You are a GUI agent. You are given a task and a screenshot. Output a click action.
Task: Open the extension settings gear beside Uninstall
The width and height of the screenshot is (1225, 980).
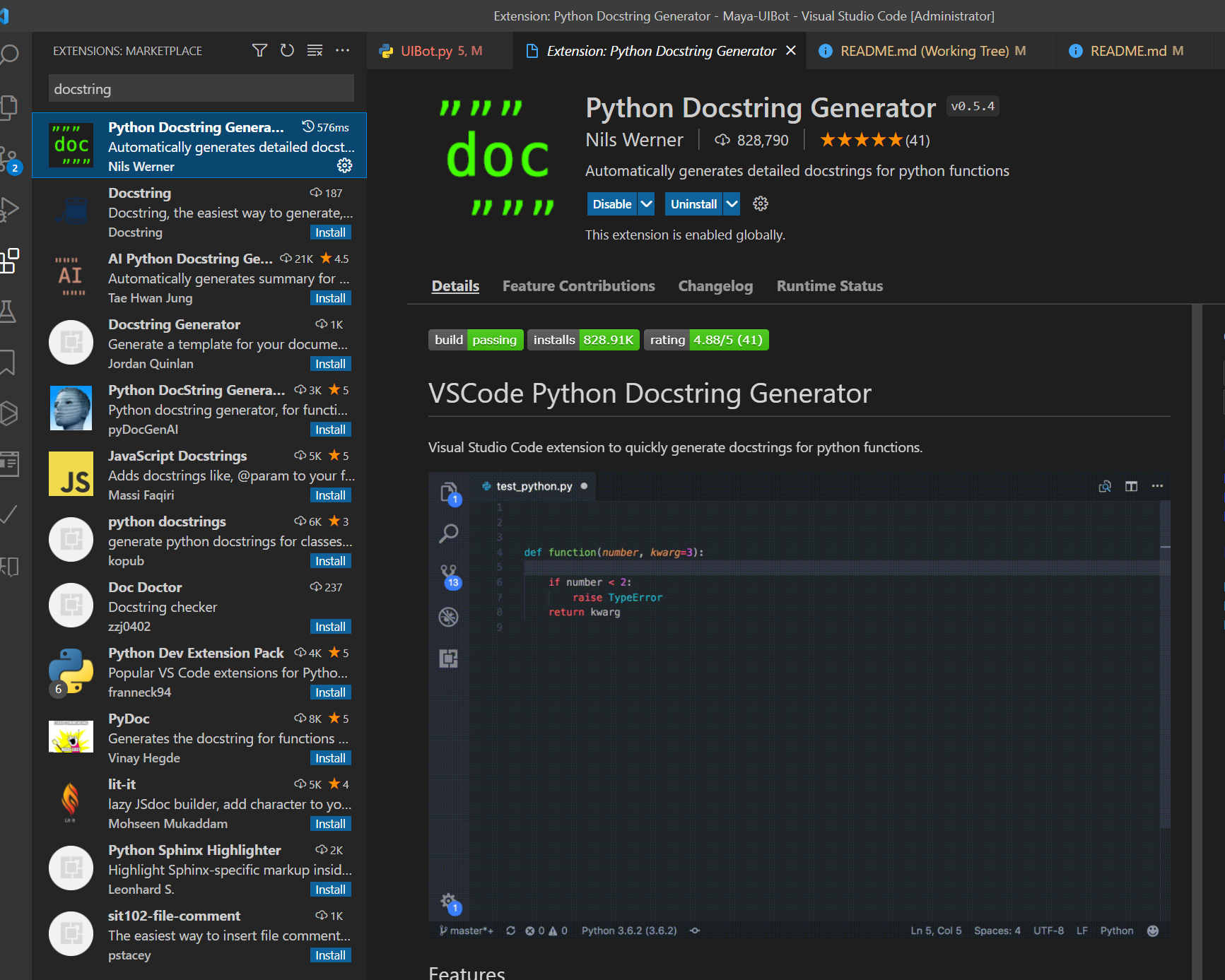761,204
